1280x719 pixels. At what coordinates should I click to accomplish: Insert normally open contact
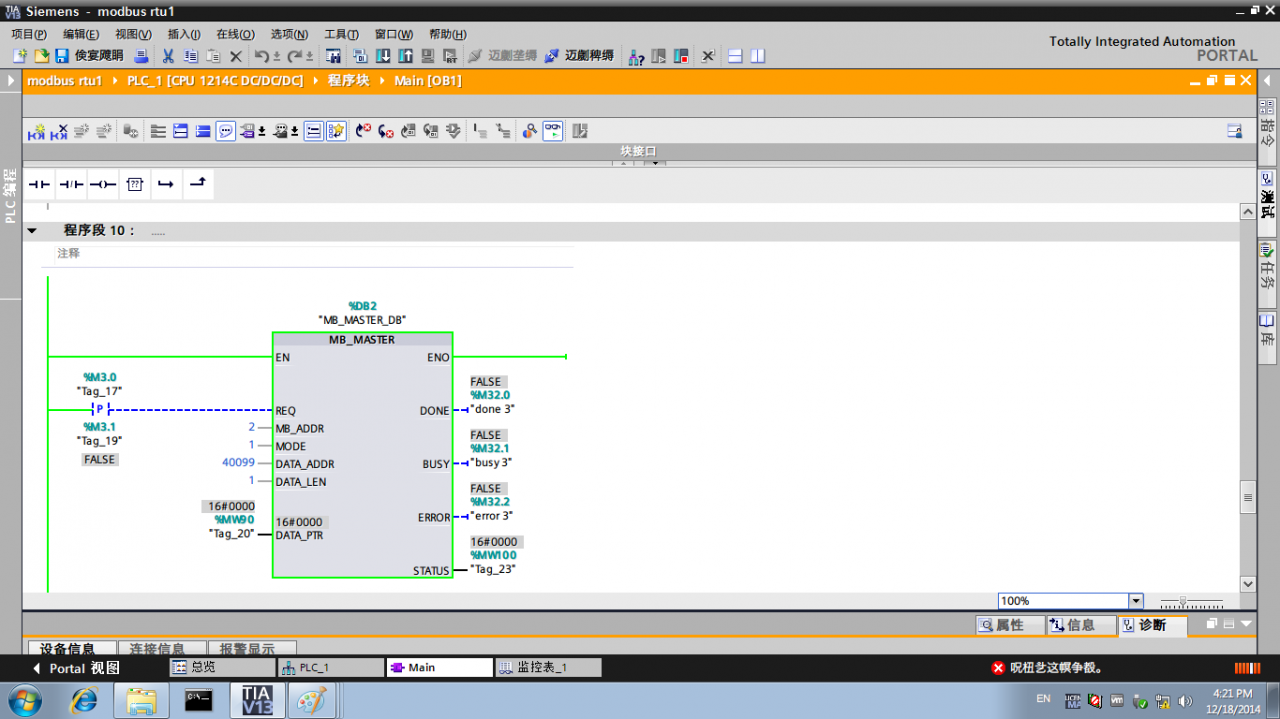(x=39, y=184)
